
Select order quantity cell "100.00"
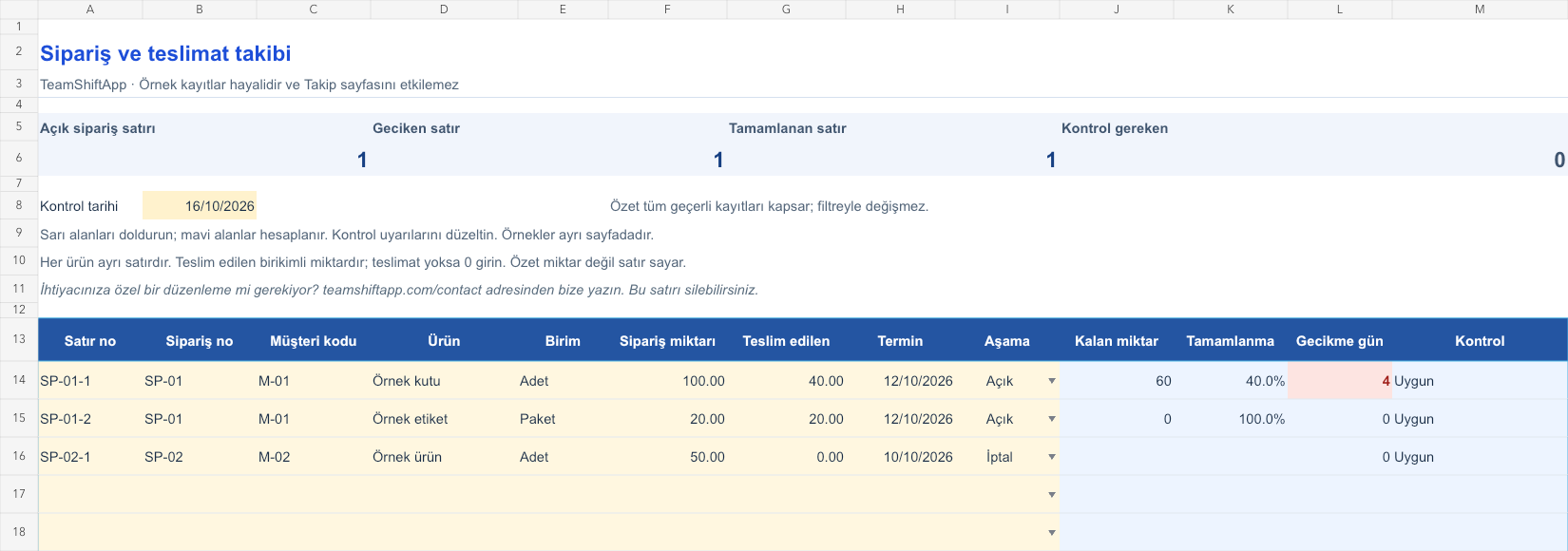click(667, 381)
